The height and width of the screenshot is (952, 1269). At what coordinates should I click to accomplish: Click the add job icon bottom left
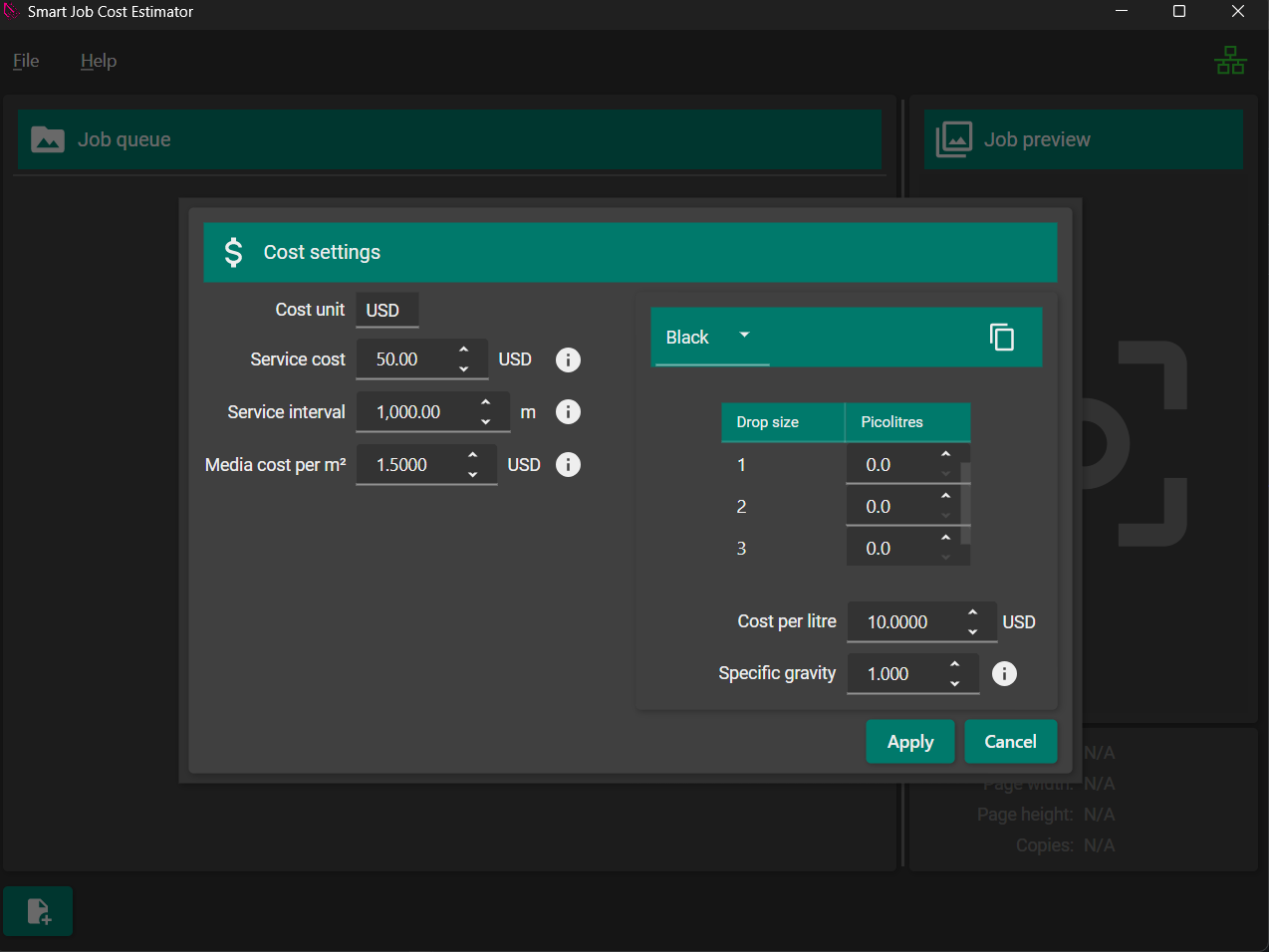[38, 910]
